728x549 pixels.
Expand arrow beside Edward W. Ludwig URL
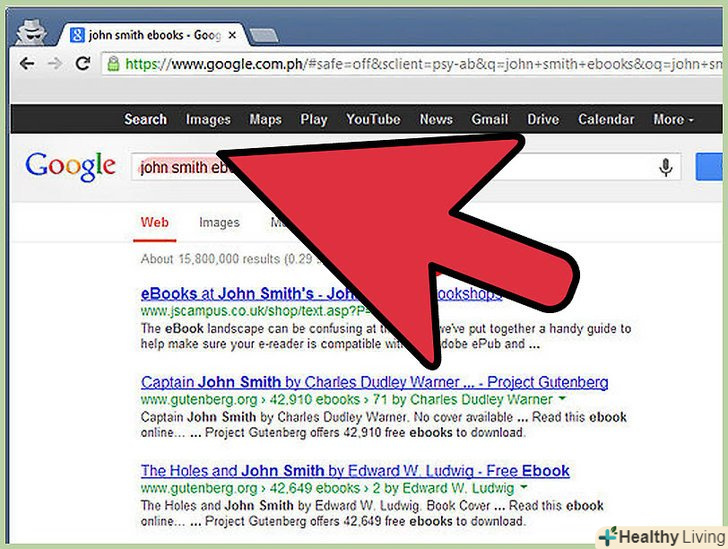[x=524, y=487]
